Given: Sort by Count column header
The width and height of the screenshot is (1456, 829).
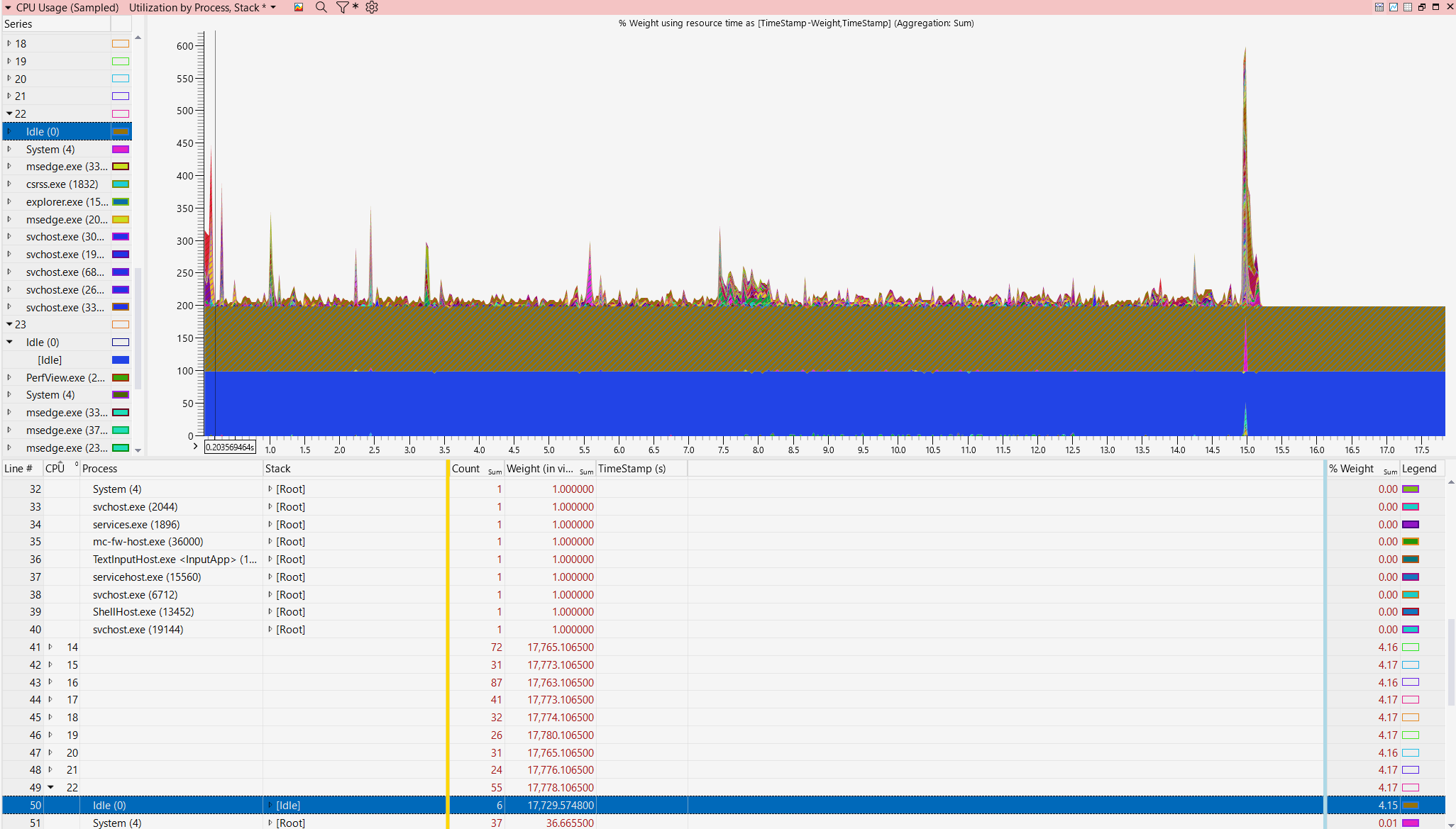Looking at the screenshot, I should 465,469.
